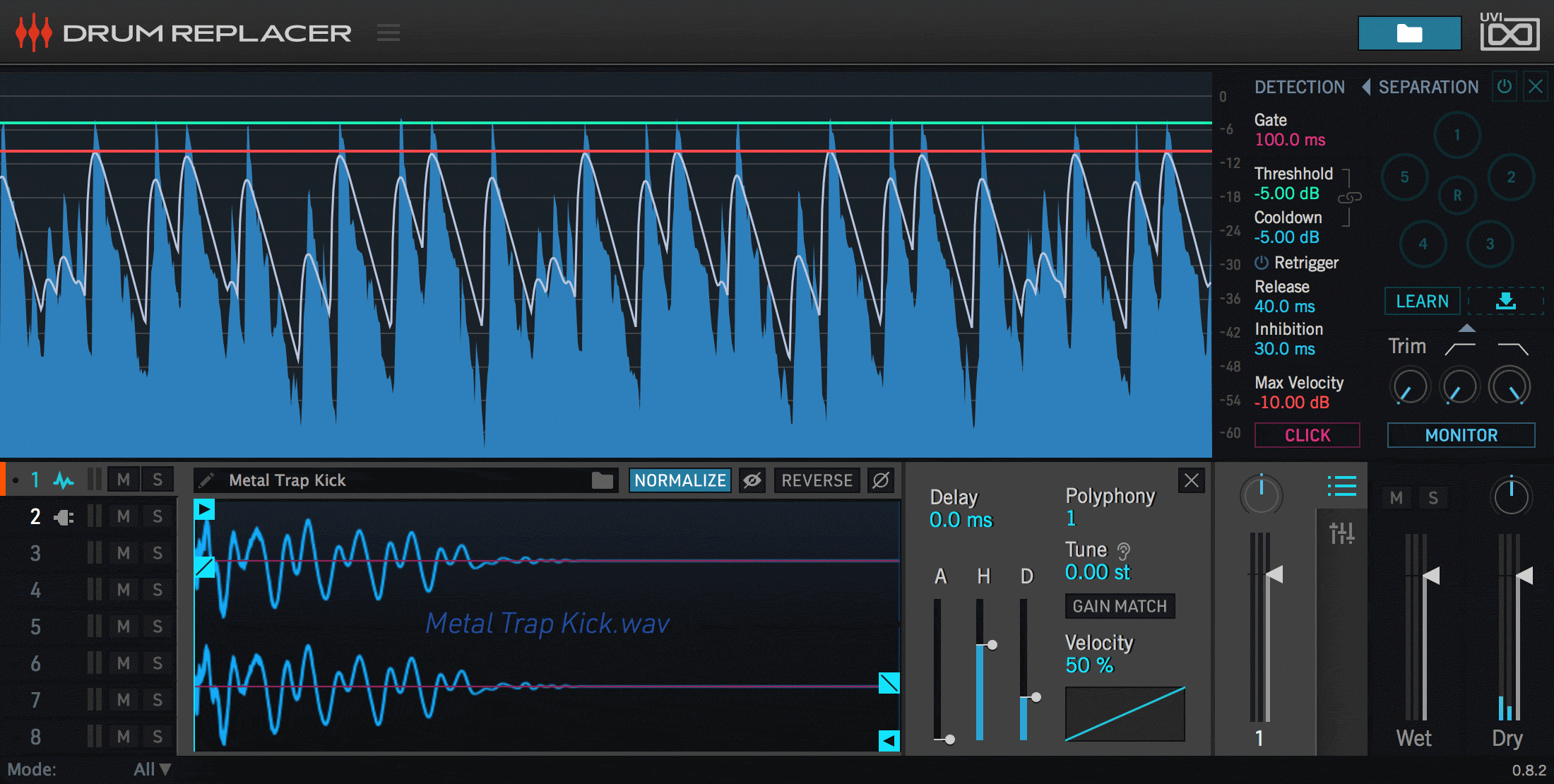Viewport: 1554px width, 784px height.
Task: Click the Hold envelope slider handle
Action: click(992, 645)
